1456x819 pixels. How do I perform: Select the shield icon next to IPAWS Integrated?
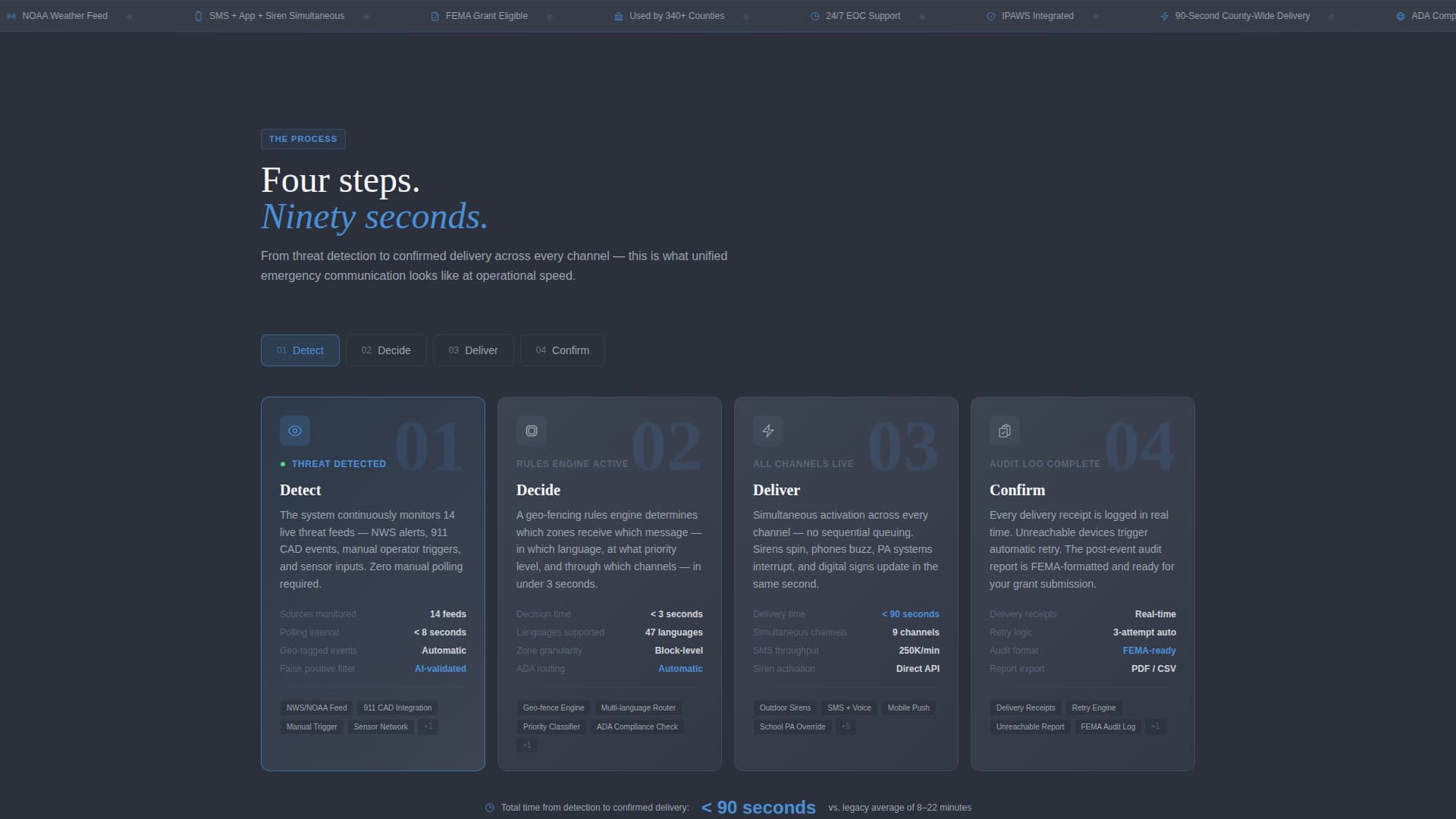coord(990,15)
